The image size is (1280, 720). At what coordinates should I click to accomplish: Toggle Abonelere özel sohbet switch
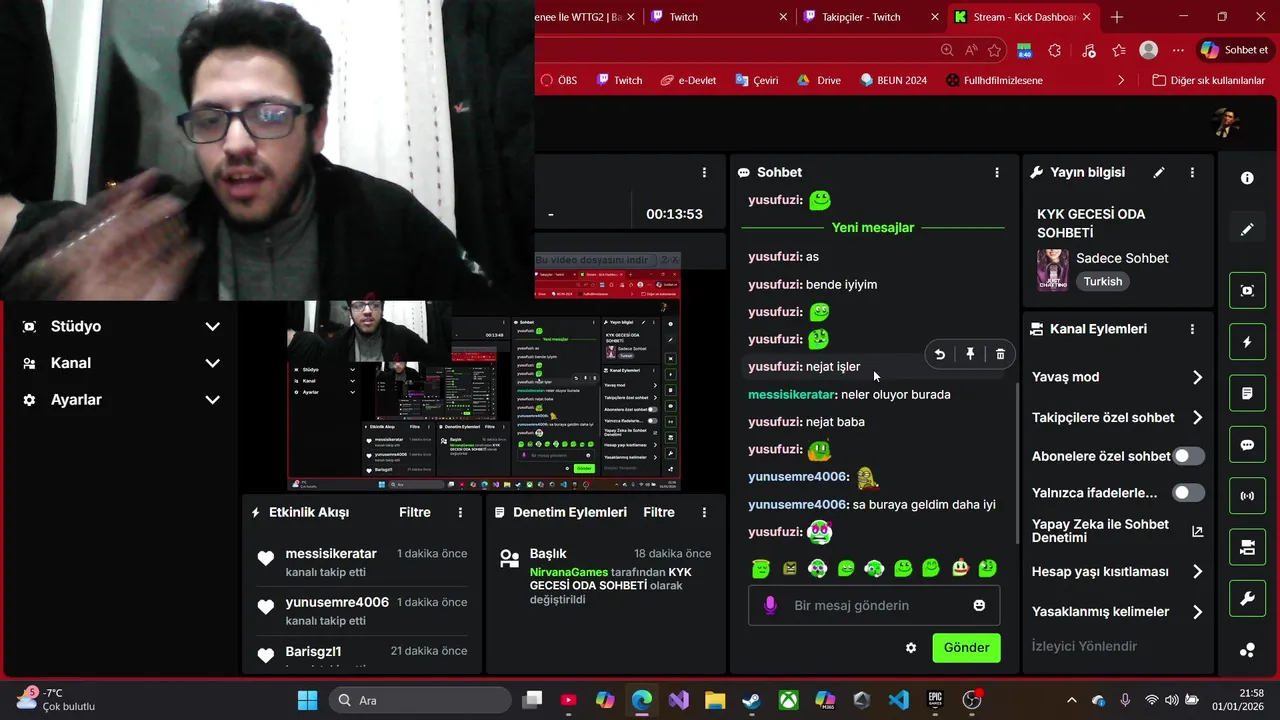click(1188, 456)
